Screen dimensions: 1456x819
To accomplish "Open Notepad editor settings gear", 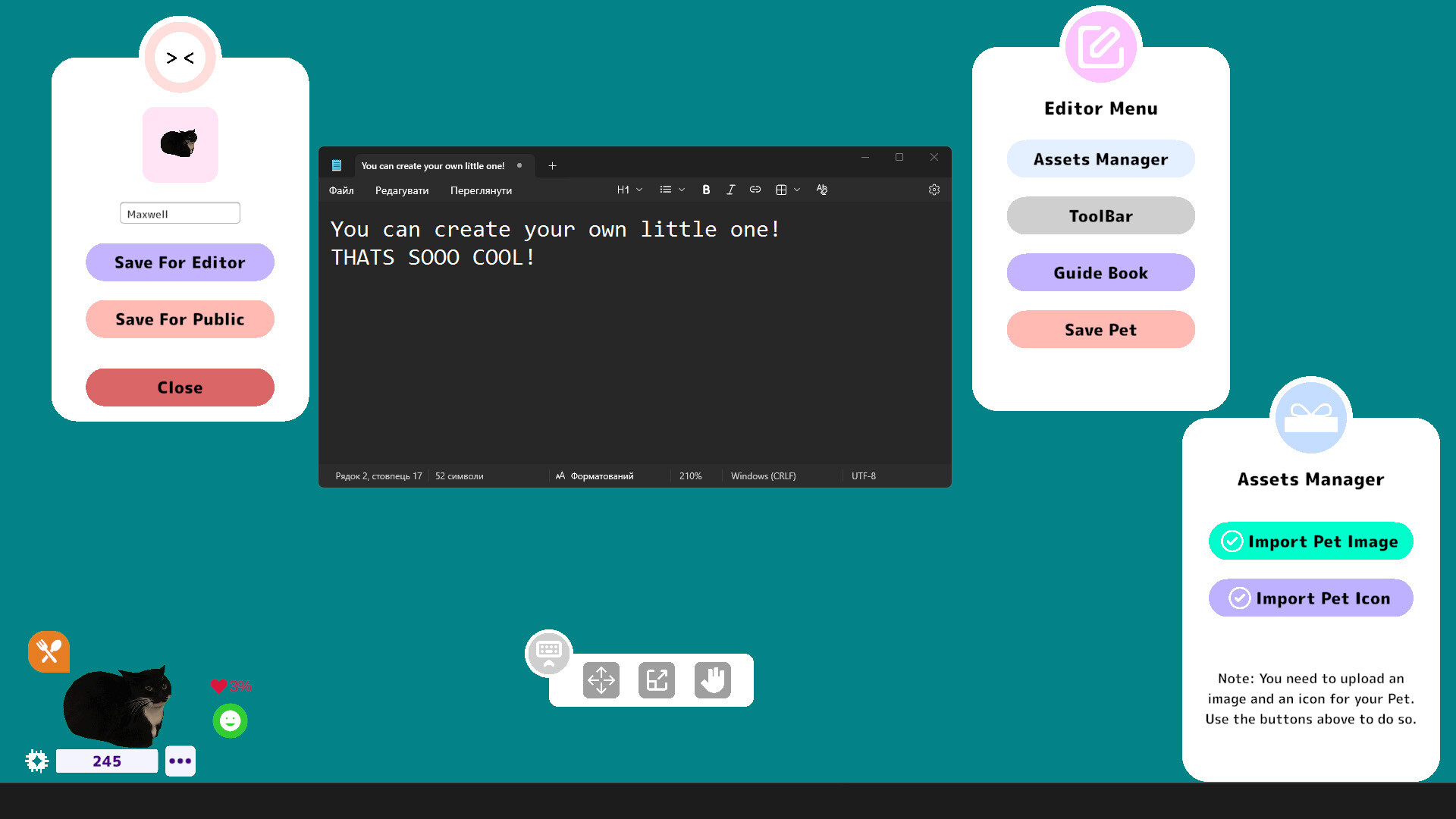I will (934, 190).
